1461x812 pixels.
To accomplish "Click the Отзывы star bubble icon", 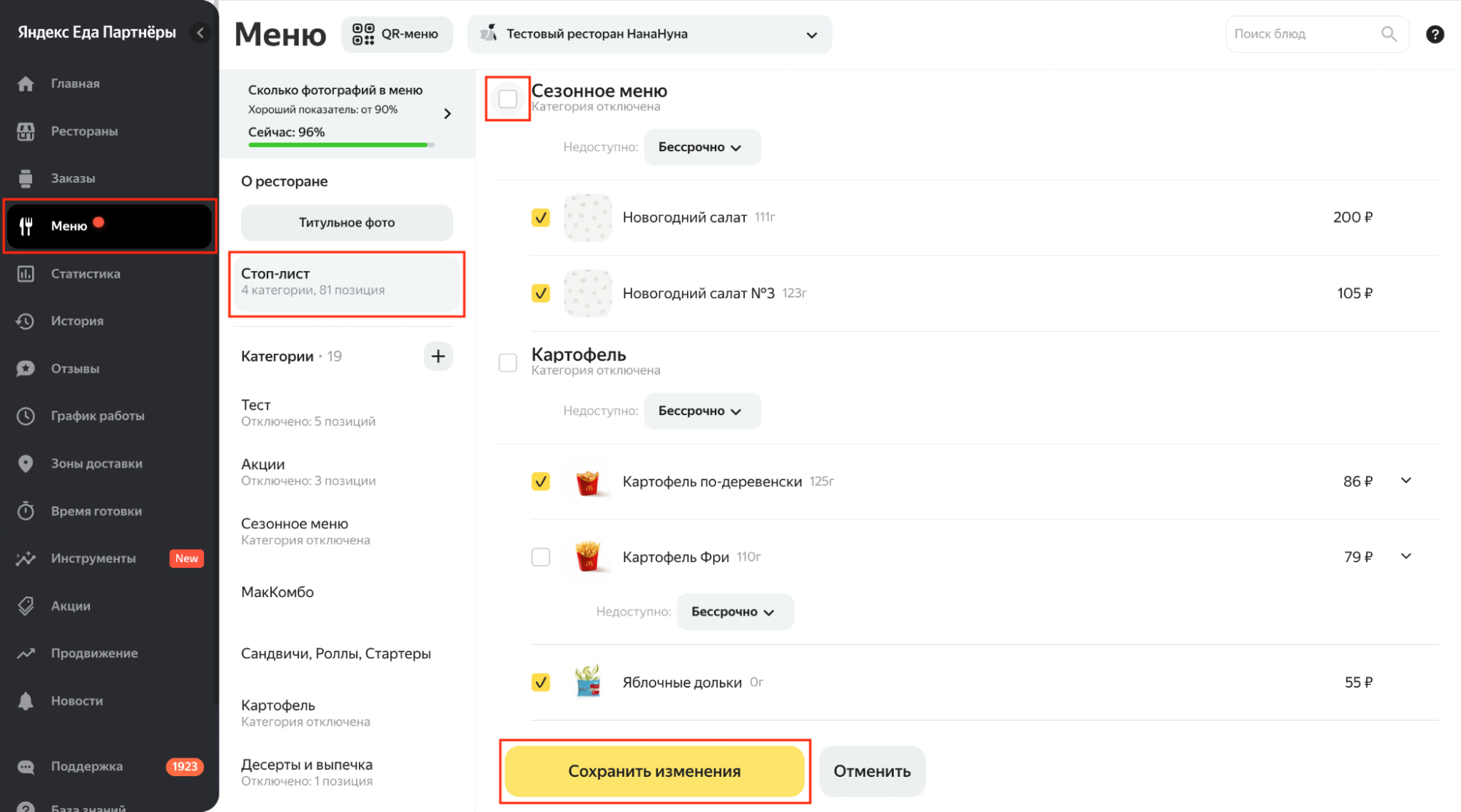I will pos(26,368).
